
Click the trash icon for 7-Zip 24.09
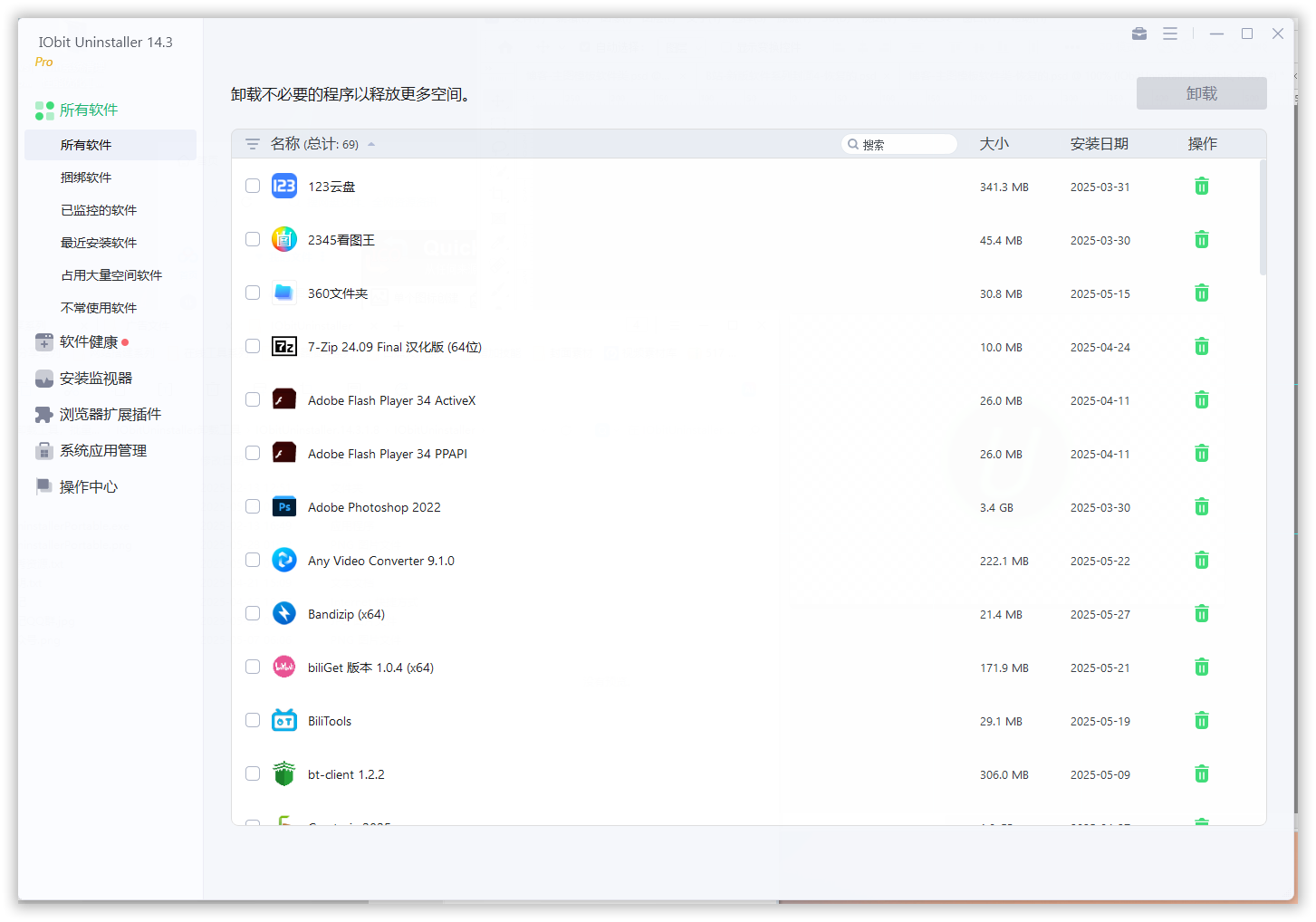(1202, 347)
